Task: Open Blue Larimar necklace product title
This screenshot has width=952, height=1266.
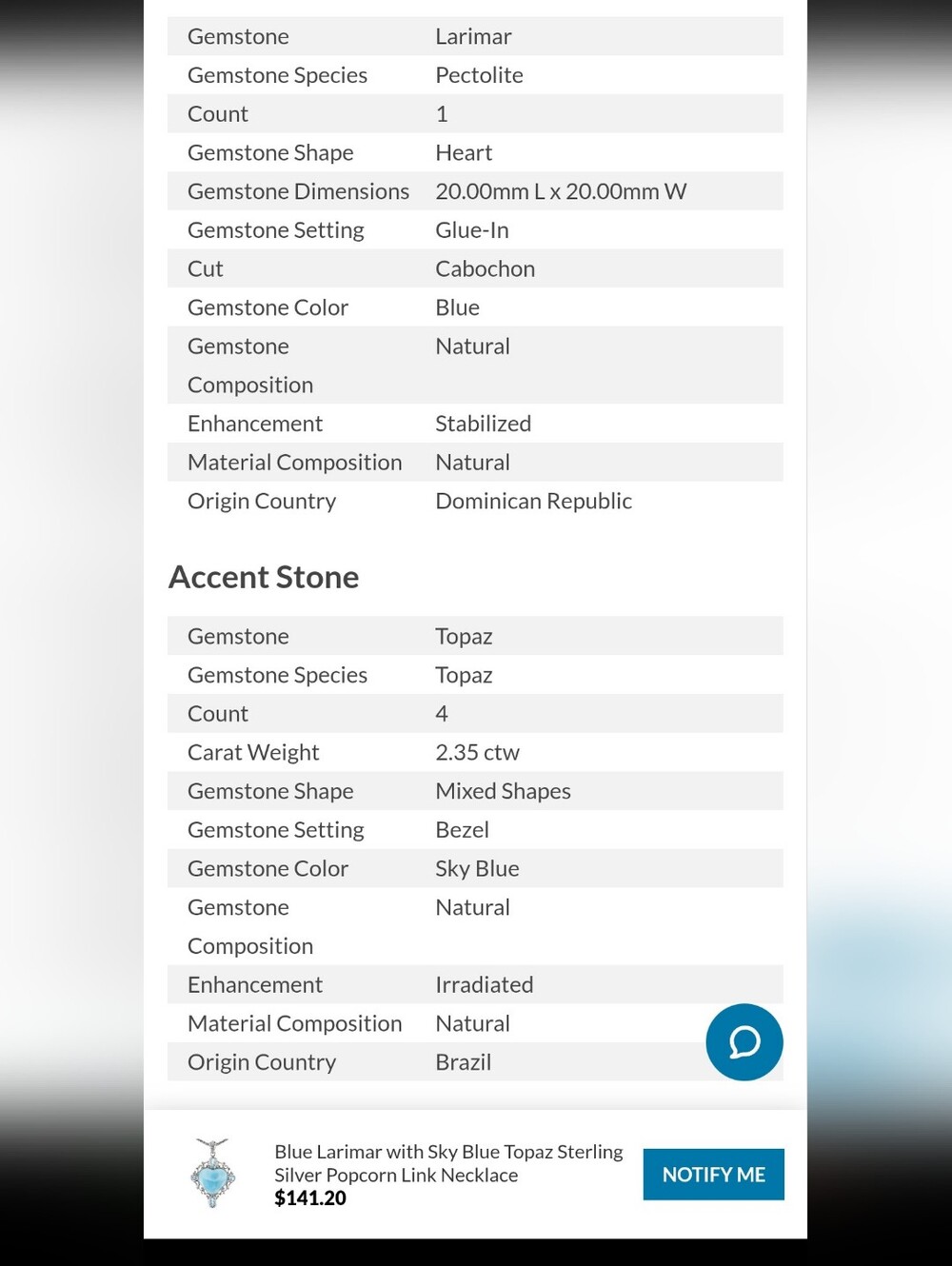Action: click(x=448, y=1163)
